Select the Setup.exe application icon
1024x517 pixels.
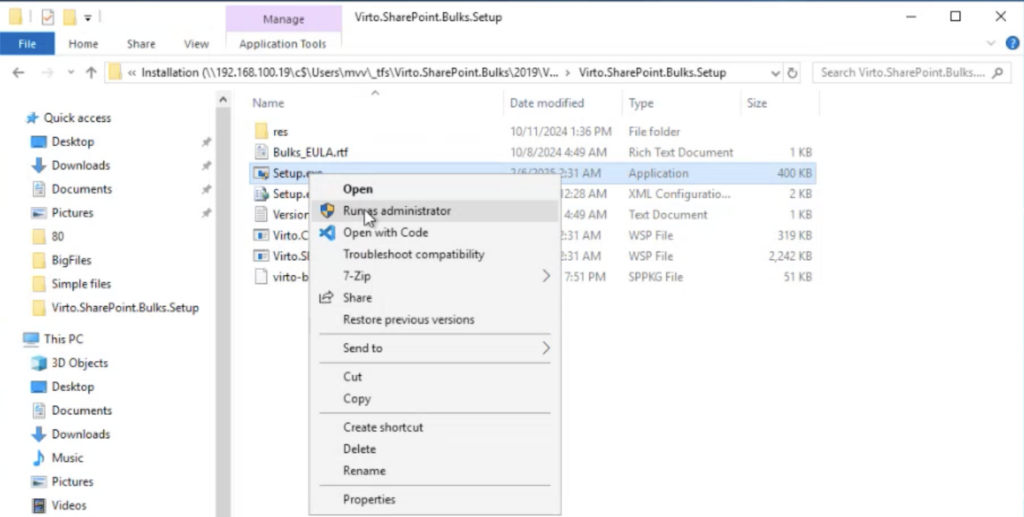[261, 173]
